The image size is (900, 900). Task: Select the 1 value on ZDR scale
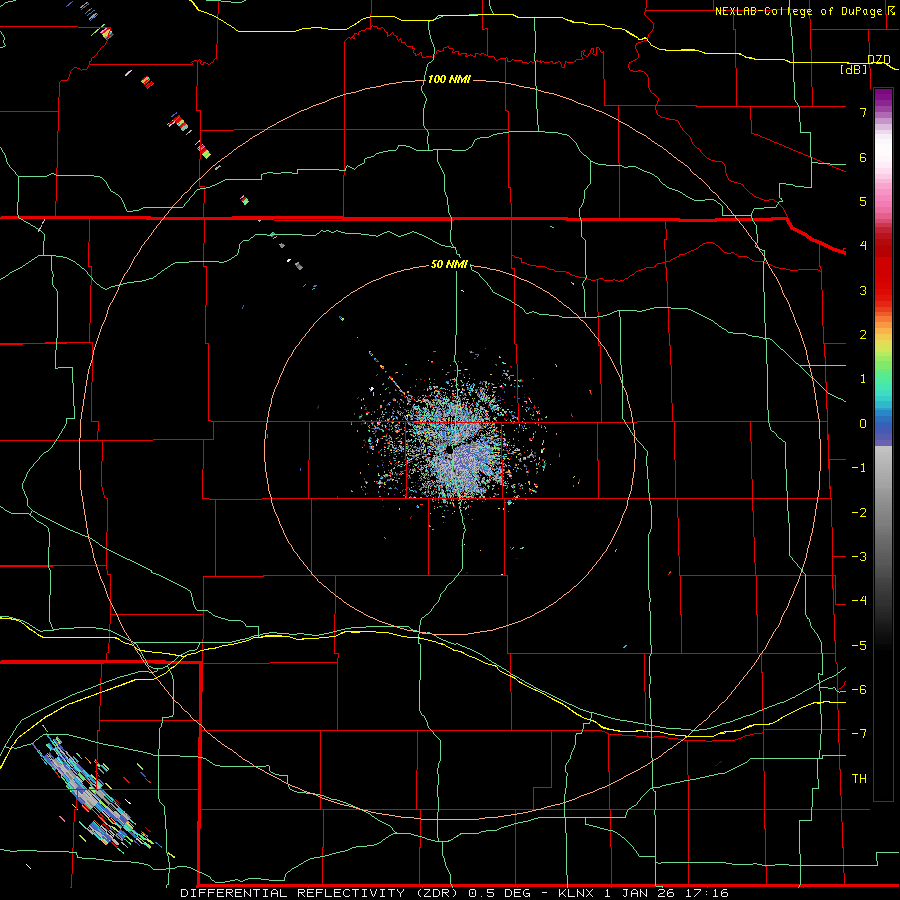point(863,379)
